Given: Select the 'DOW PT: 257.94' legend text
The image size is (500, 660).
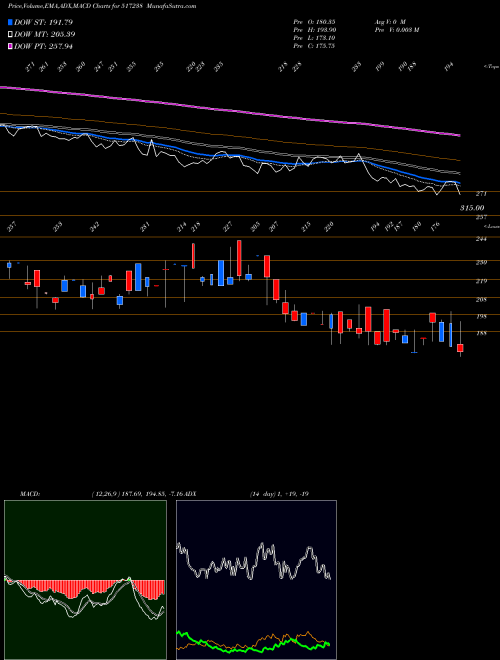Looking at the screenshot, I should (x=43, y=46).
